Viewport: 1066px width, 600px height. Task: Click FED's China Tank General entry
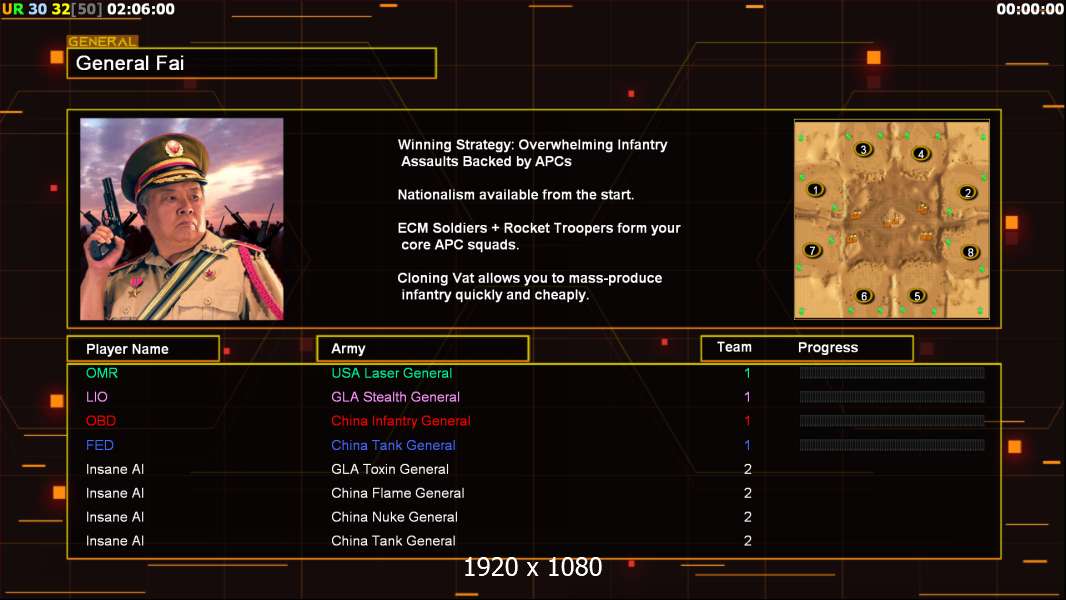click(x=394, y=445)
